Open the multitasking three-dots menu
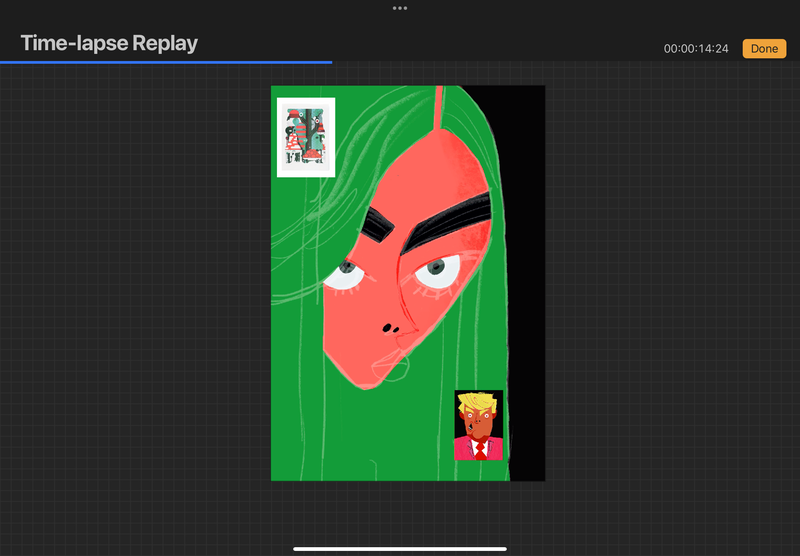Screen dimensions: 800x556 (400, 7)
